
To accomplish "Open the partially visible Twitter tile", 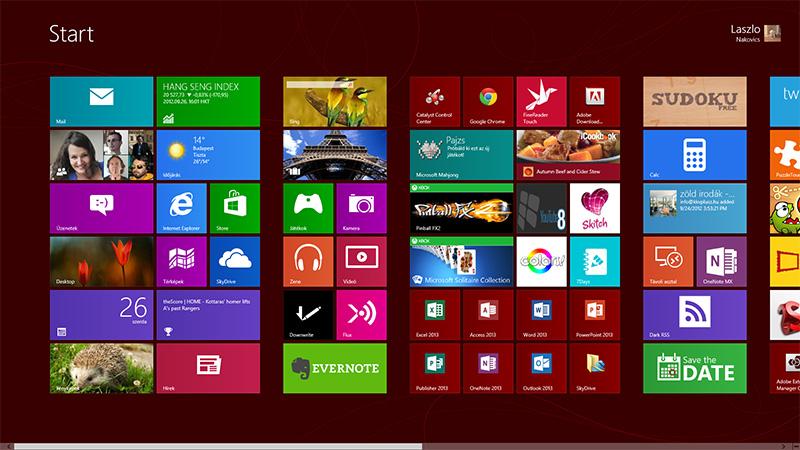I will point(785,102).
